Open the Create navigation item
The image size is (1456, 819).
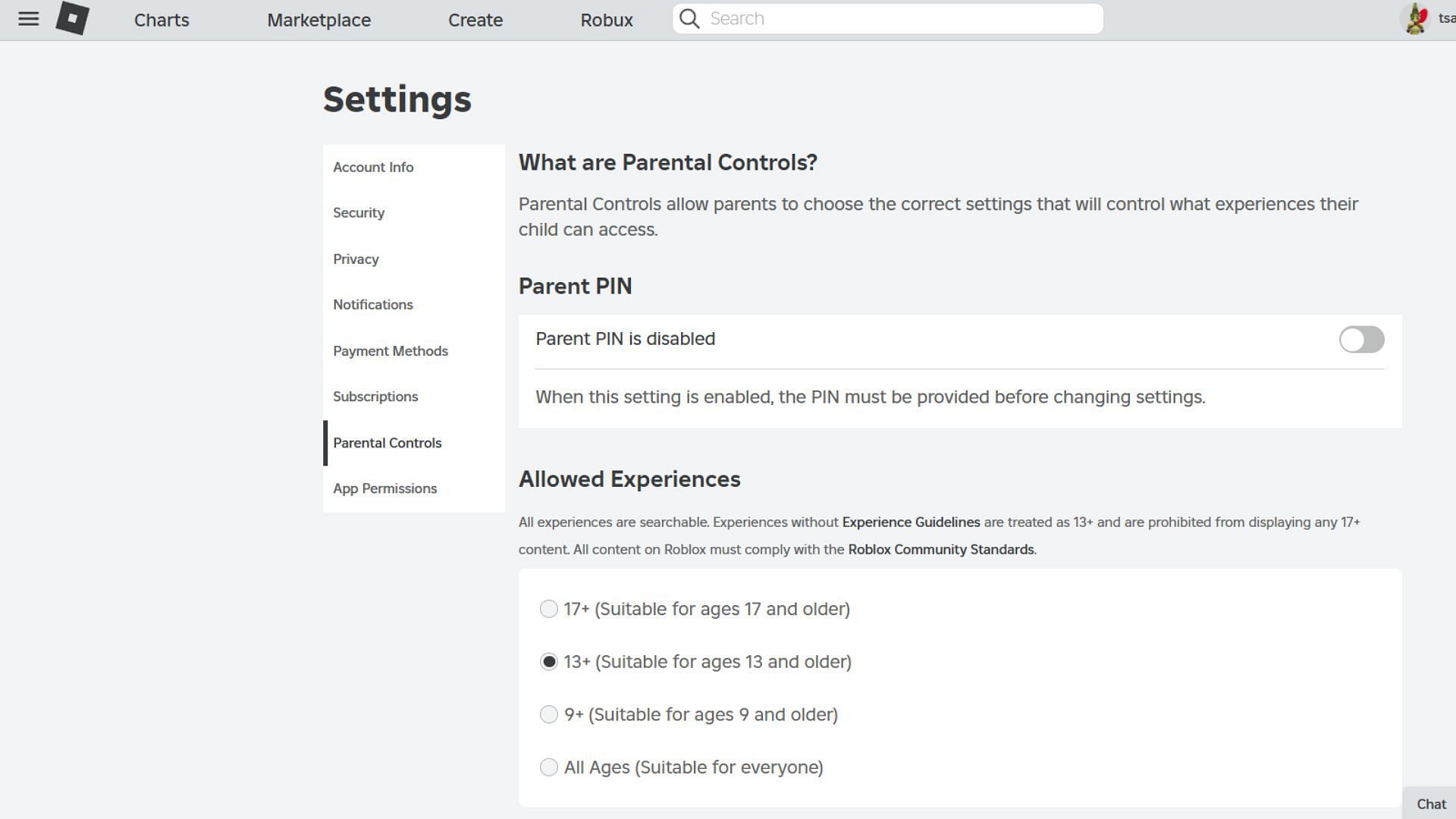(475, 20)
